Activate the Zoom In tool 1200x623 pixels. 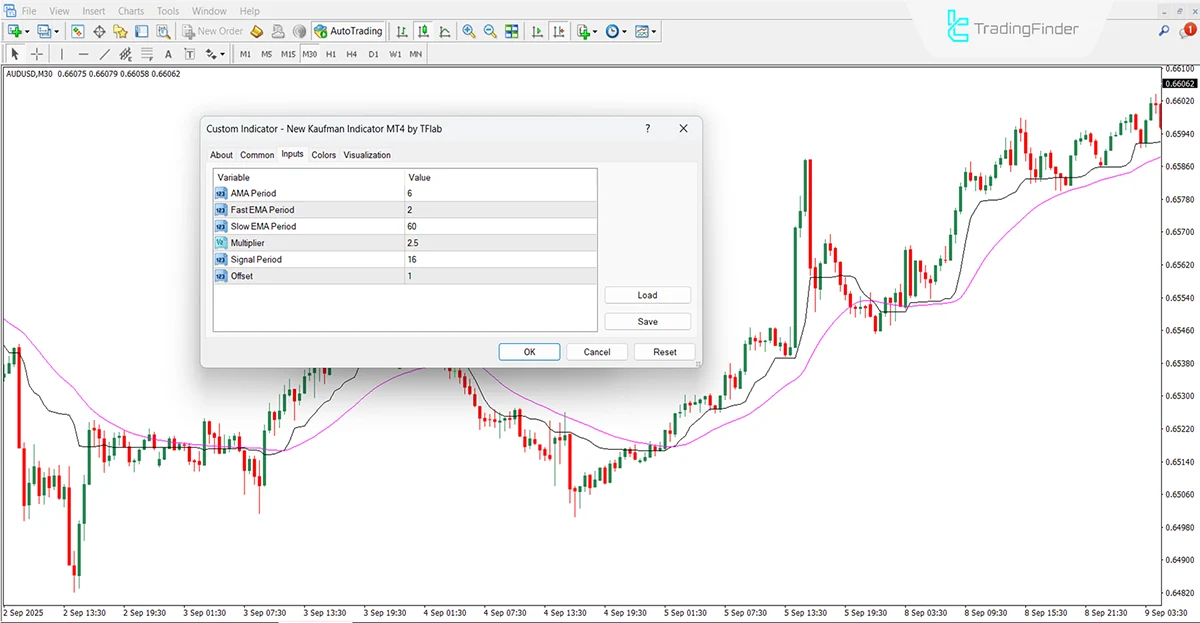[469, 31]
